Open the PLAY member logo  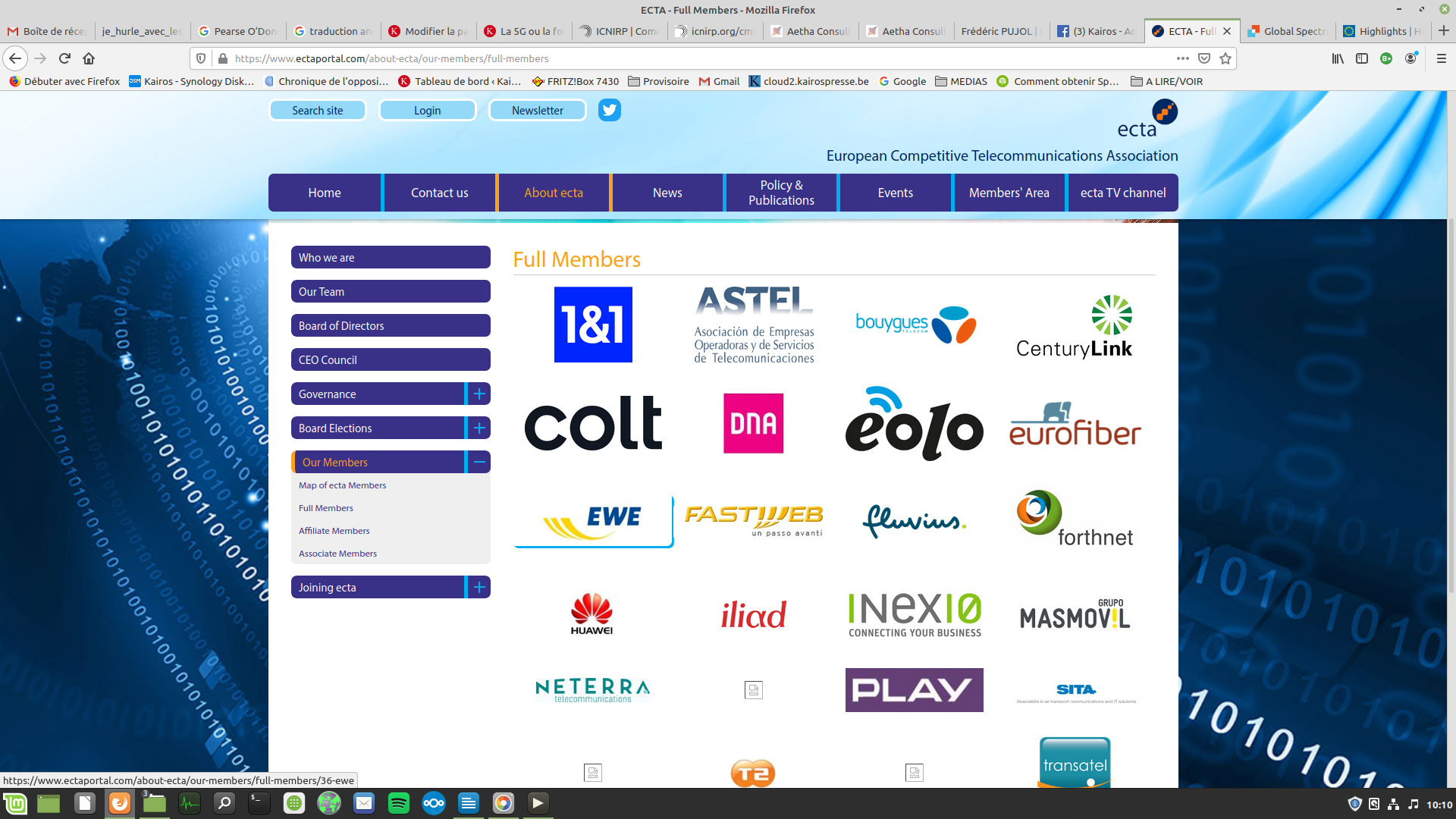click(914, 690)
